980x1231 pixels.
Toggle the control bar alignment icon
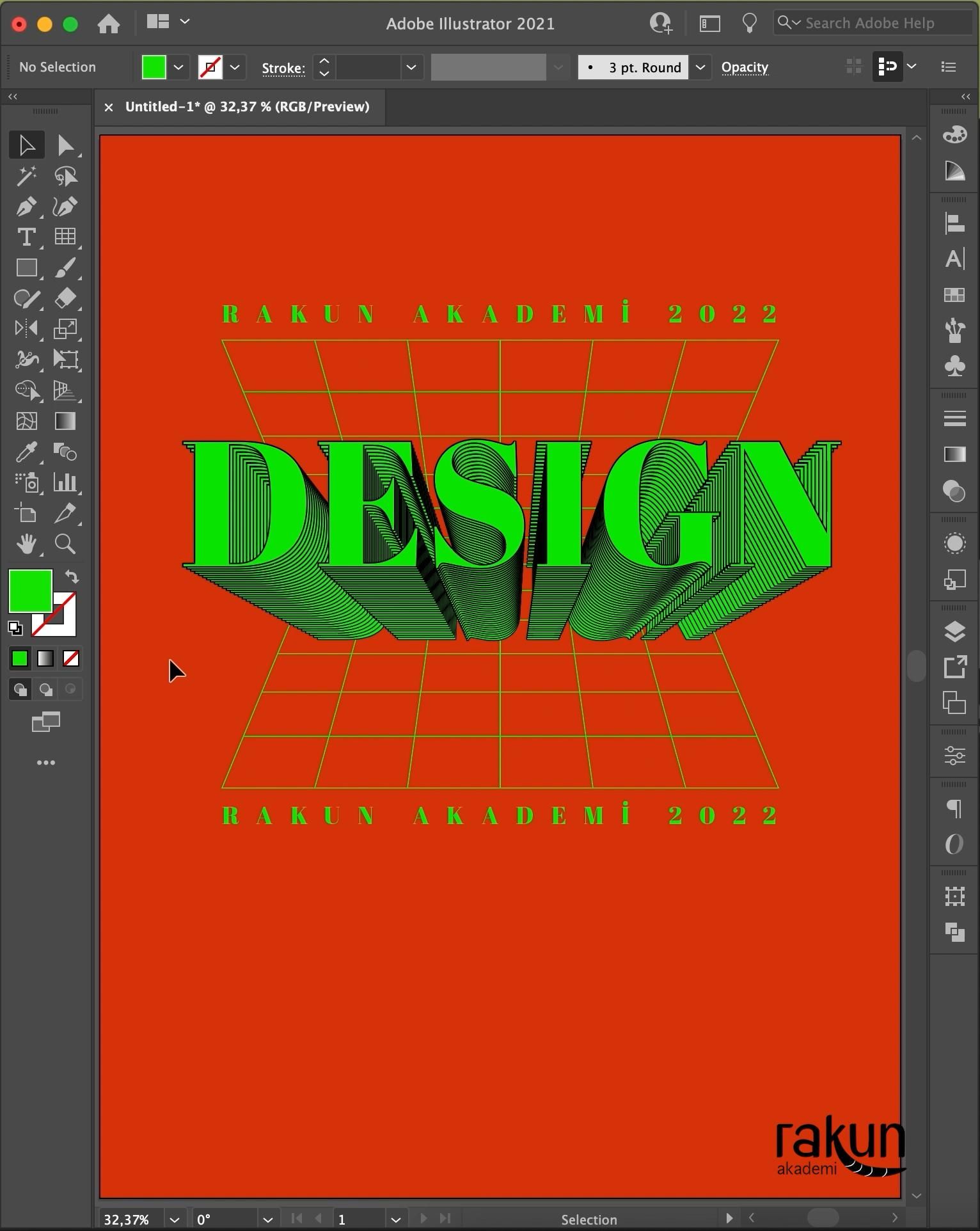click(x=887, y=67)
